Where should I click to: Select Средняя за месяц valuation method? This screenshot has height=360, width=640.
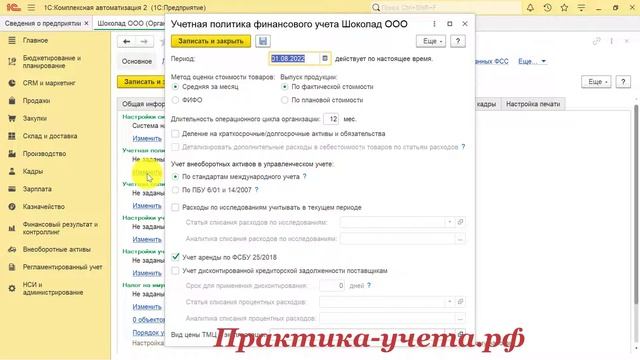[176, 87]
